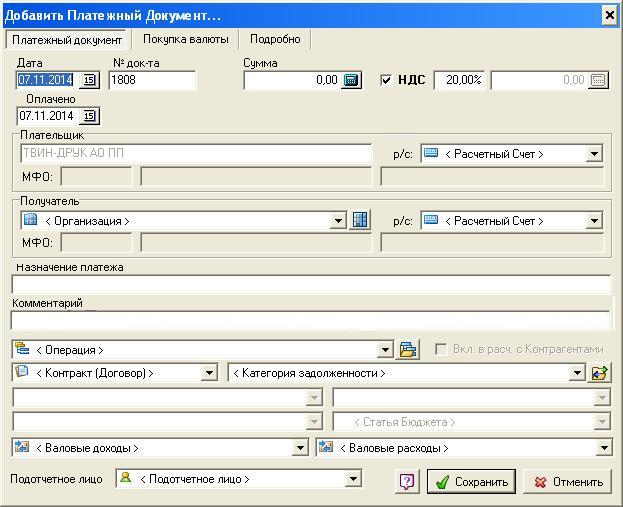Close the Добавить Платежный Документ dialog

[x=609, y=15]
